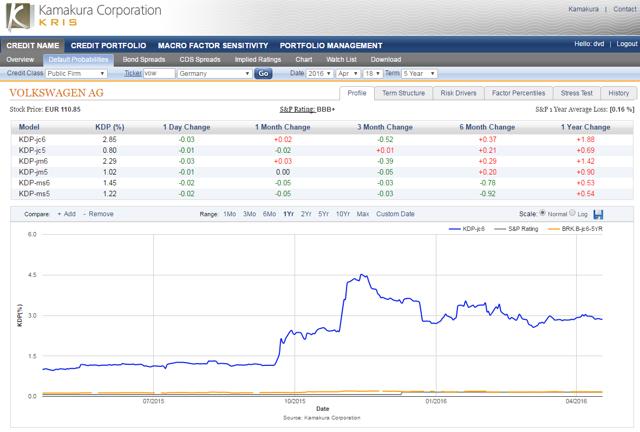Click the KDP-jm6 model row

[x=322, y=161]
